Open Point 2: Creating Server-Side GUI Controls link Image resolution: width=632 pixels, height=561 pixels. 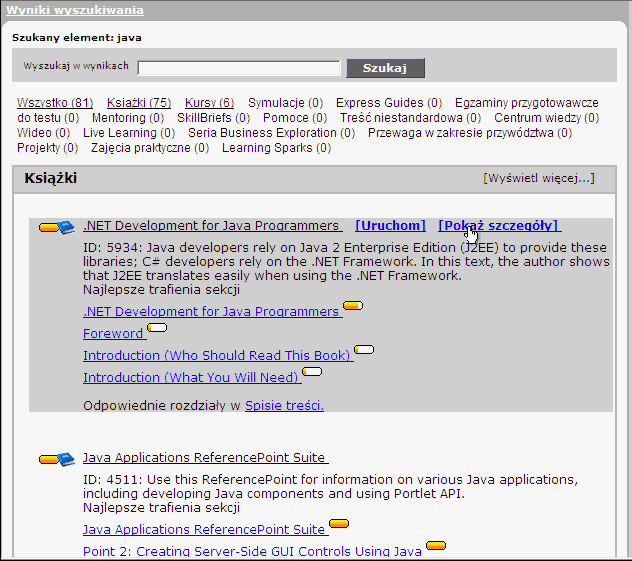(252, 551)
